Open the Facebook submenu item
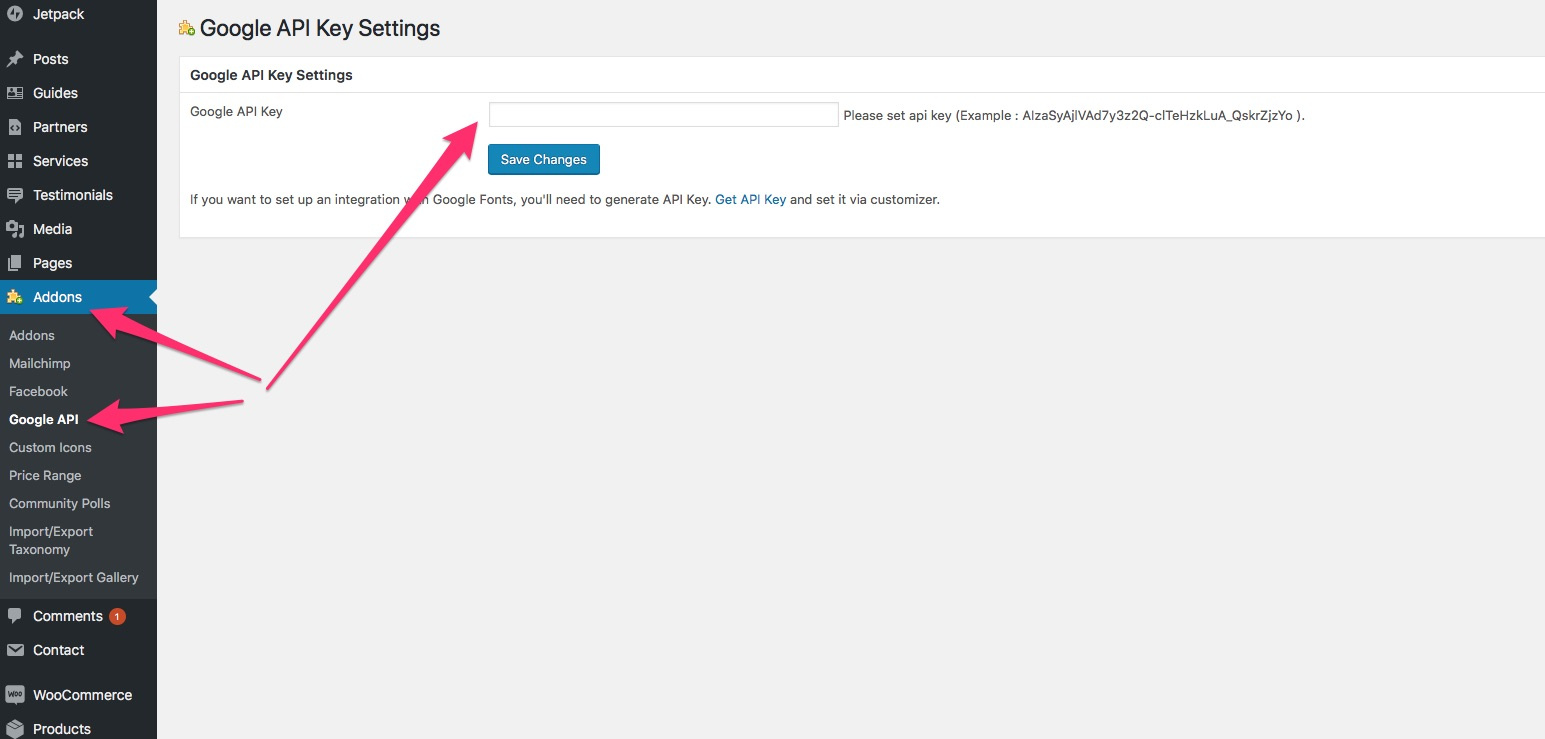1545x739 pixels. click(x=38, y=391)
